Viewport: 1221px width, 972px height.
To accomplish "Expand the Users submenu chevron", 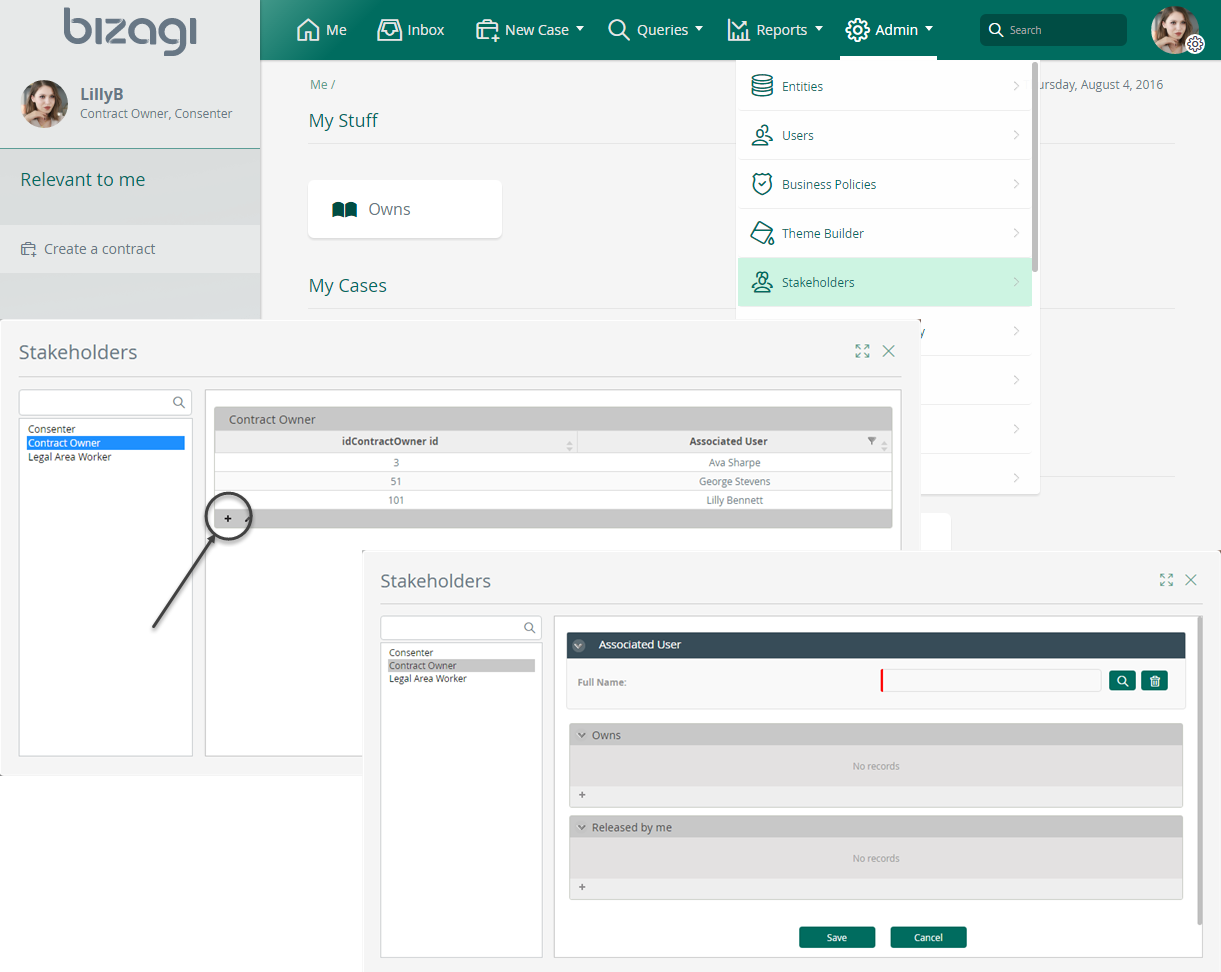I will pyautogui.click(x=1016, y=135).
